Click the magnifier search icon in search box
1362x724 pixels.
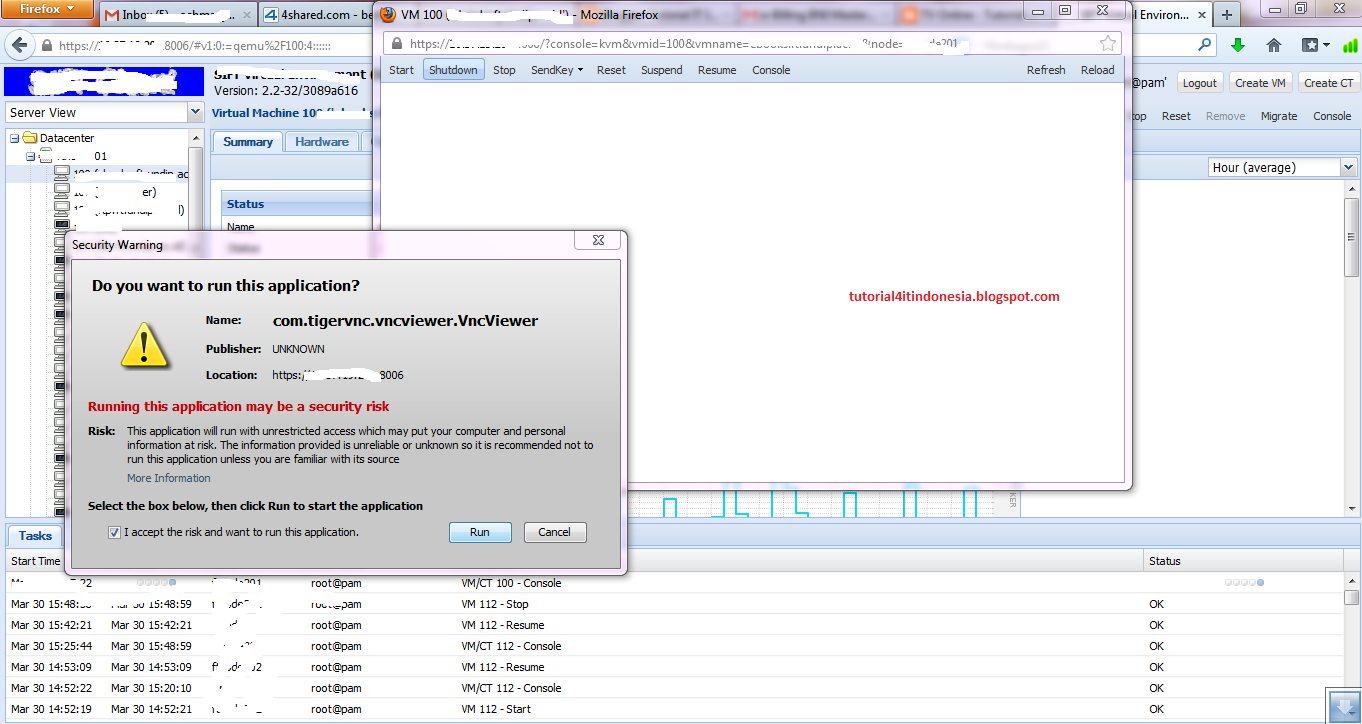coord(1206,45)
